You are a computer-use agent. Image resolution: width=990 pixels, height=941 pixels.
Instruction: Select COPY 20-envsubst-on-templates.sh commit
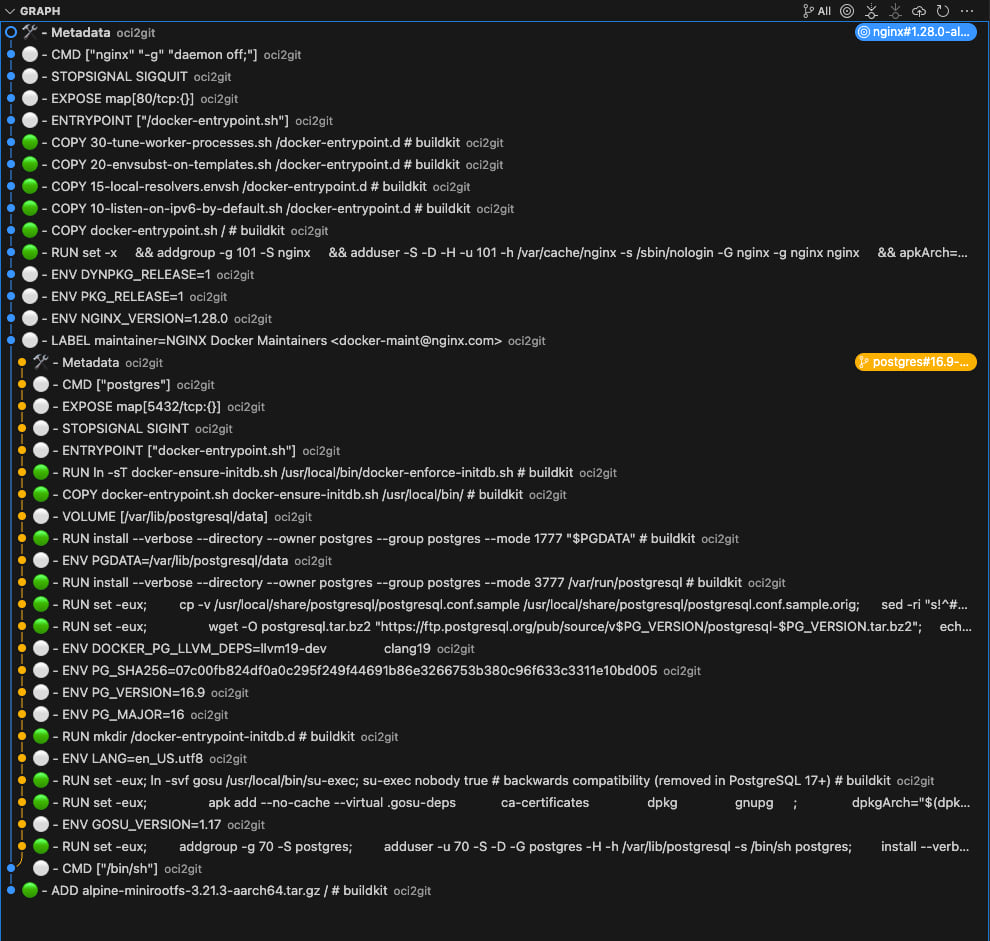point(495,165)
